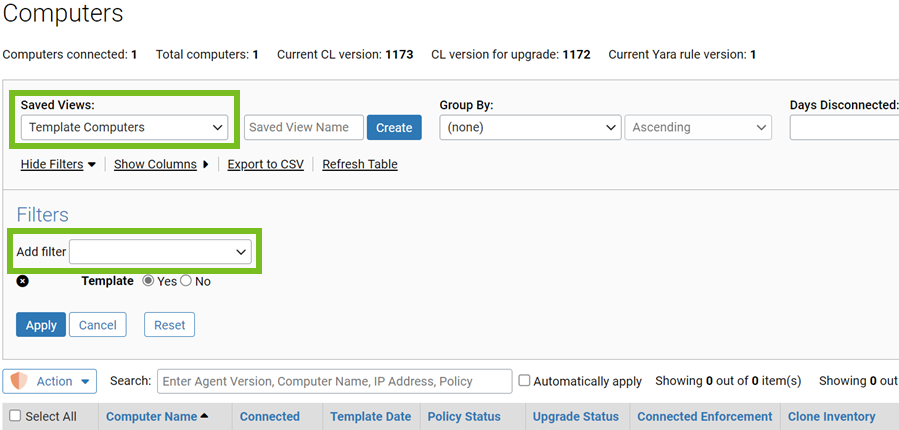The height and width of the screenshot is (430, 899).
Task: Enable Automatically apply checkbox
Action: 524,381
